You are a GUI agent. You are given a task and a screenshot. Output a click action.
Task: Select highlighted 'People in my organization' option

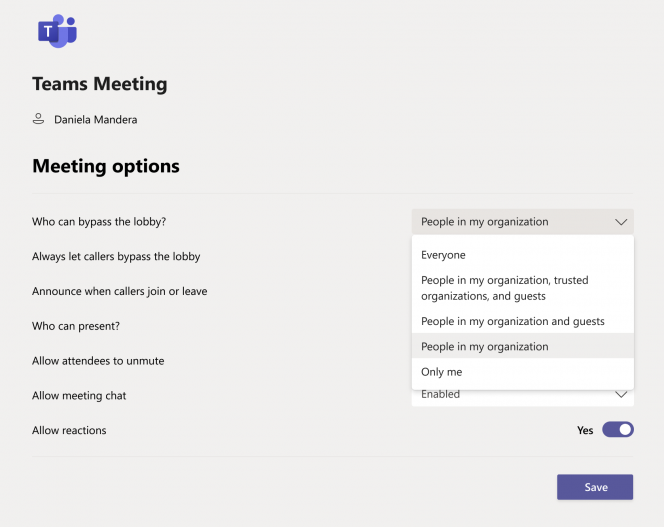coord(523,346)
